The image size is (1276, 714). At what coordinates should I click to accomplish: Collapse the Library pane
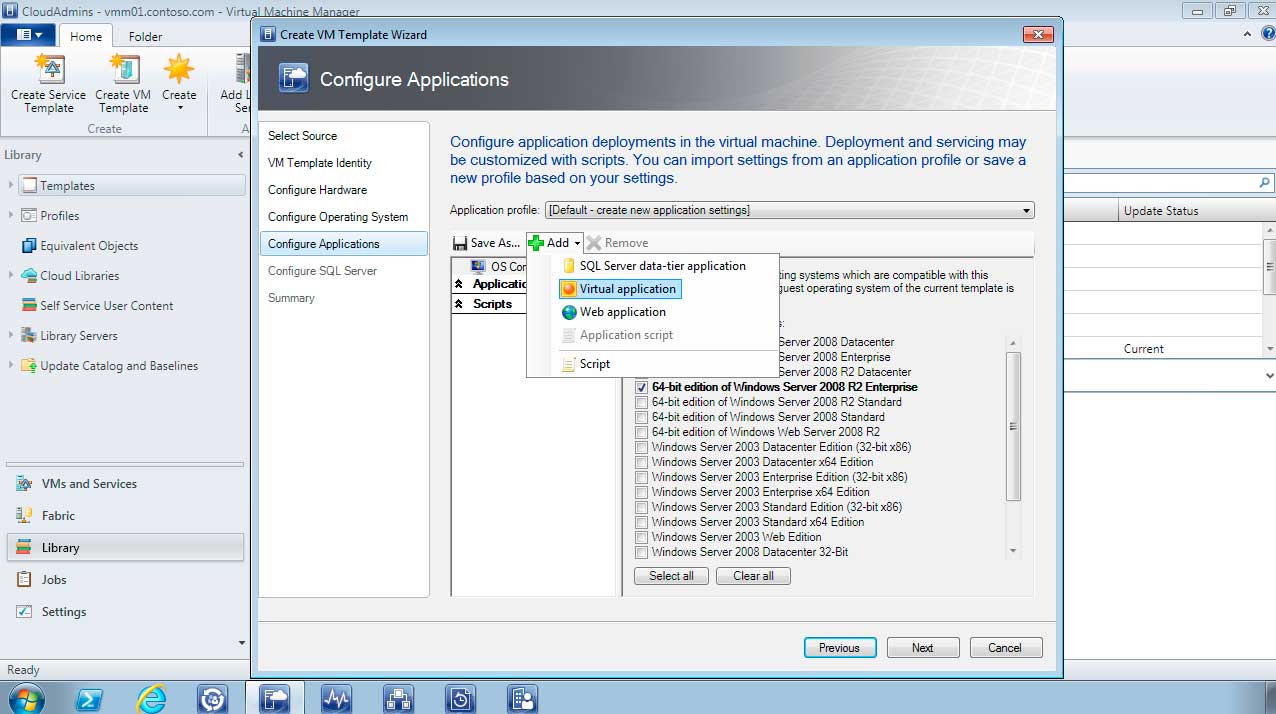240,155
